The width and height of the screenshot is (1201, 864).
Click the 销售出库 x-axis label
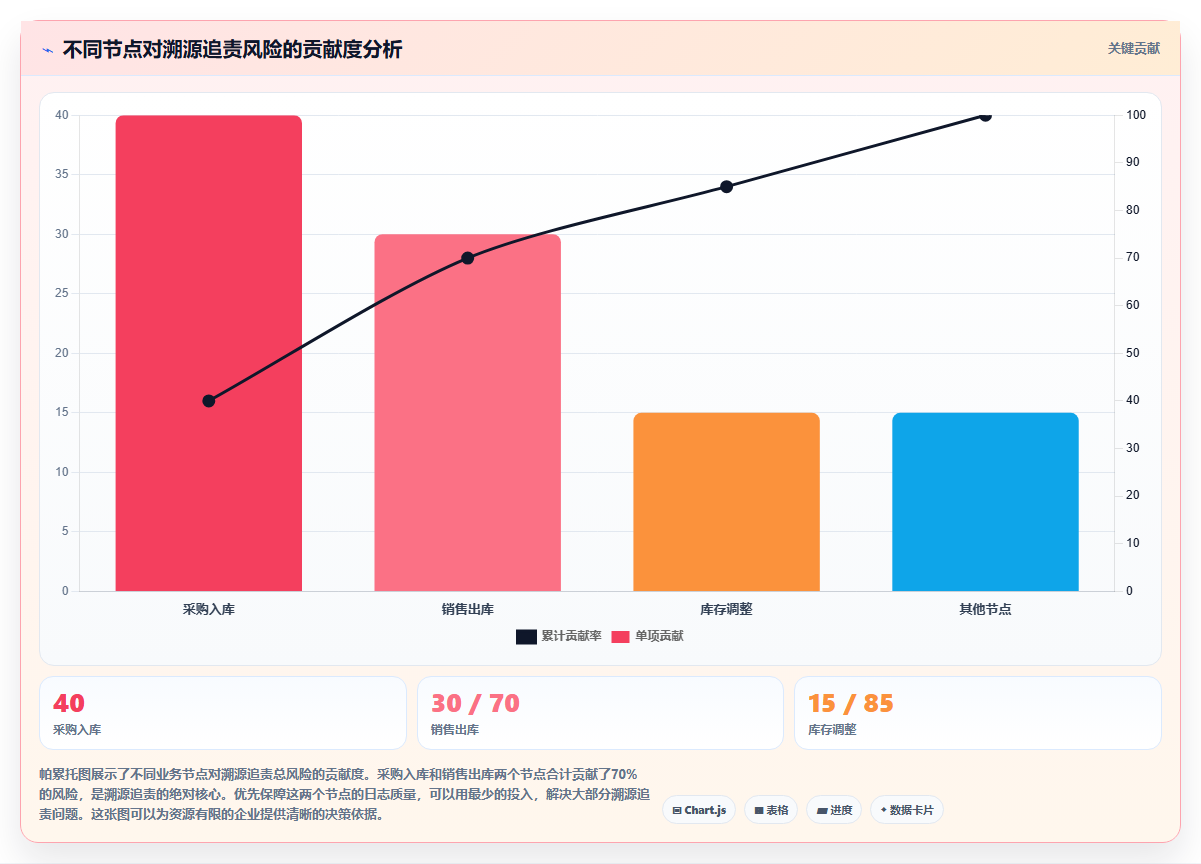[x=467, y=609]
